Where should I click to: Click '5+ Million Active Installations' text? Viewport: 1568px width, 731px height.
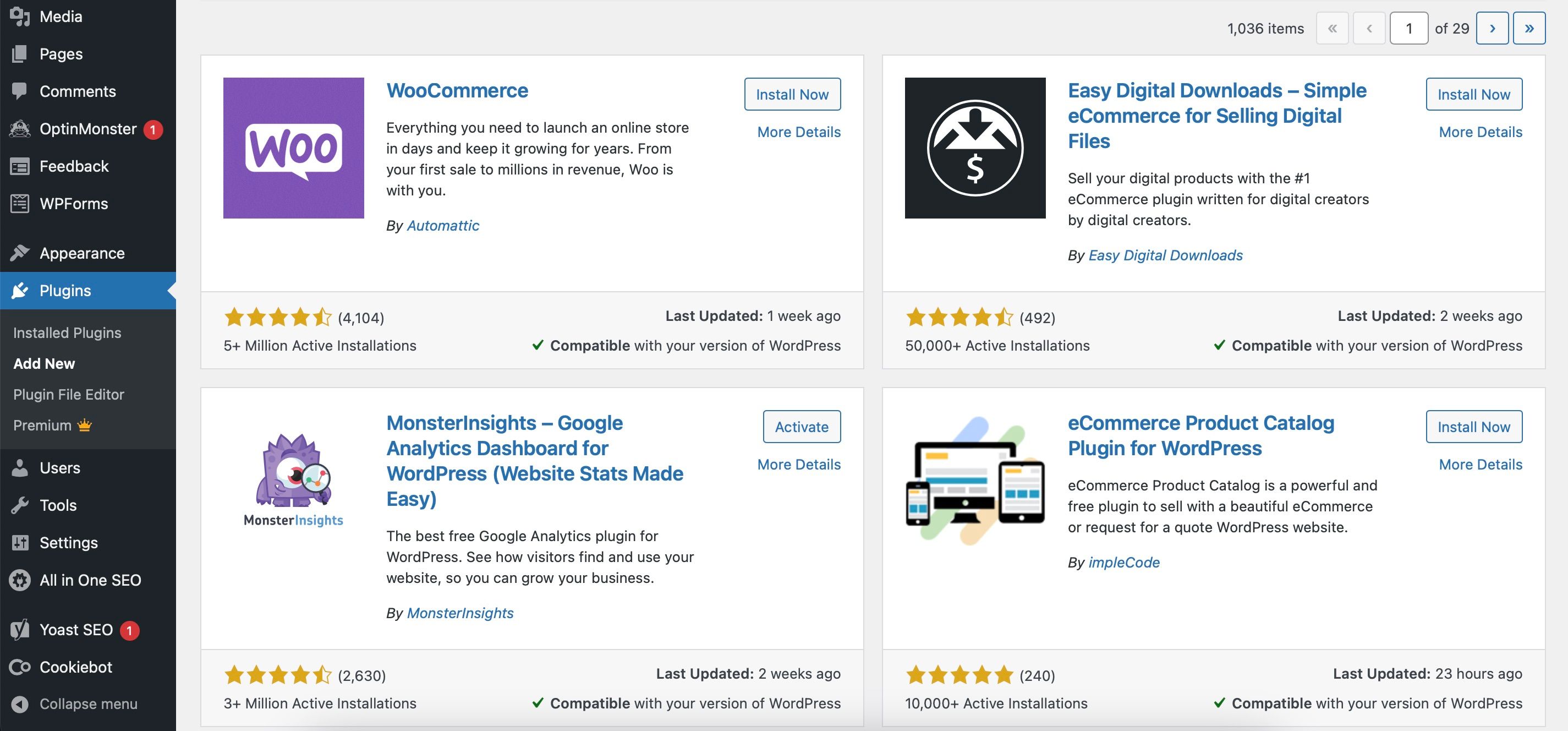320,345
